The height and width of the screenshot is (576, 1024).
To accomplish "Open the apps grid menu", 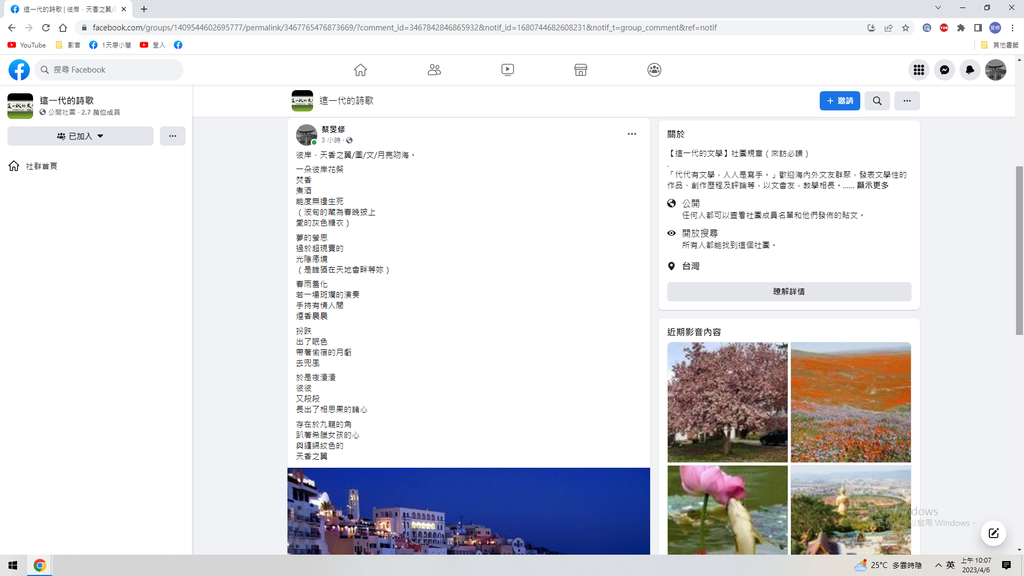I will (918, 70).
